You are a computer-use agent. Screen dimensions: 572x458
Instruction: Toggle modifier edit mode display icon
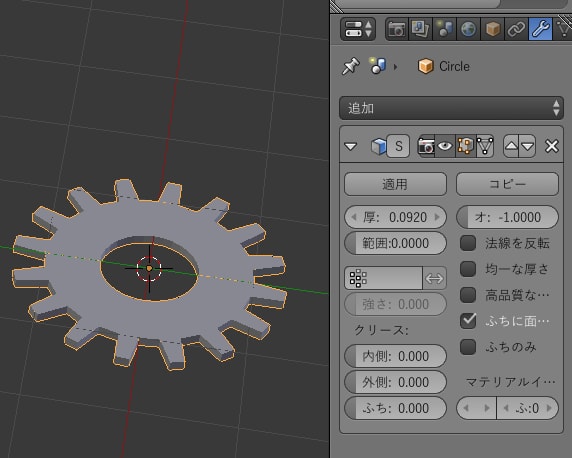pos(465,146)
